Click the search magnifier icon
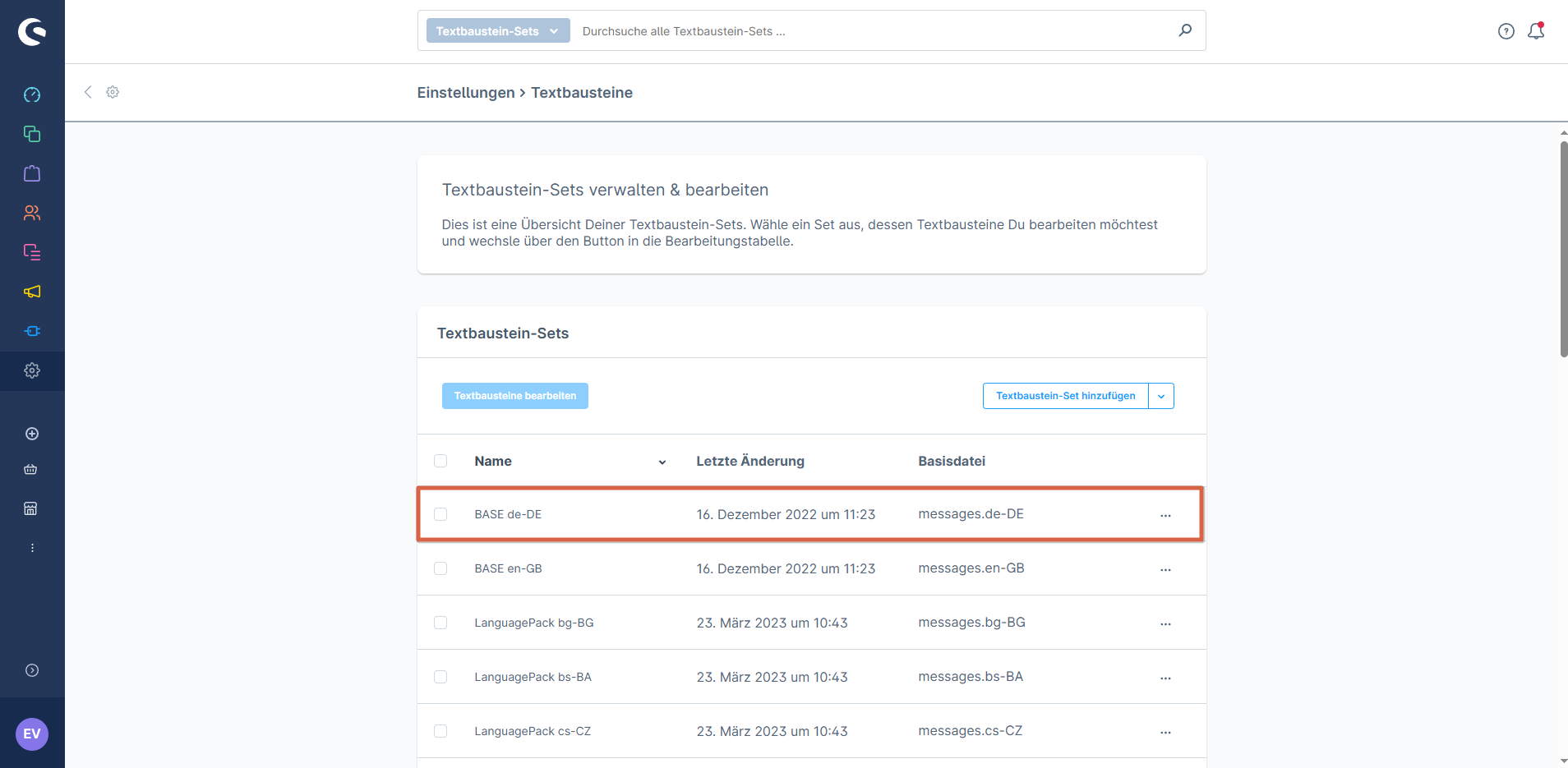Viewport: 1568px width, 768px height. click(x=1185, y=30)
